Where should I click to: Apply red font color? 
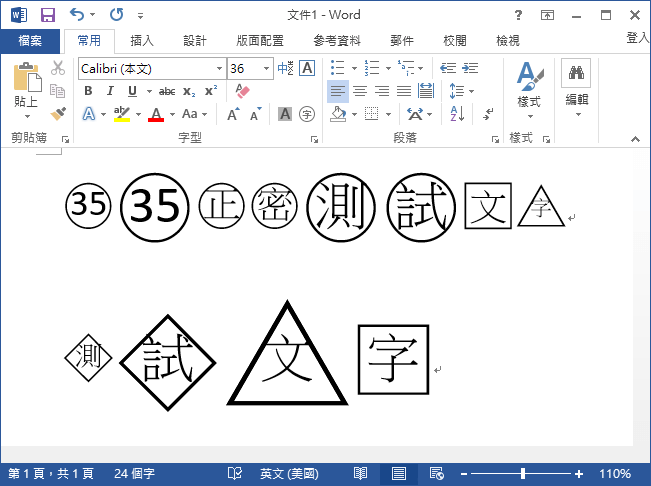(x=156, y=114)
